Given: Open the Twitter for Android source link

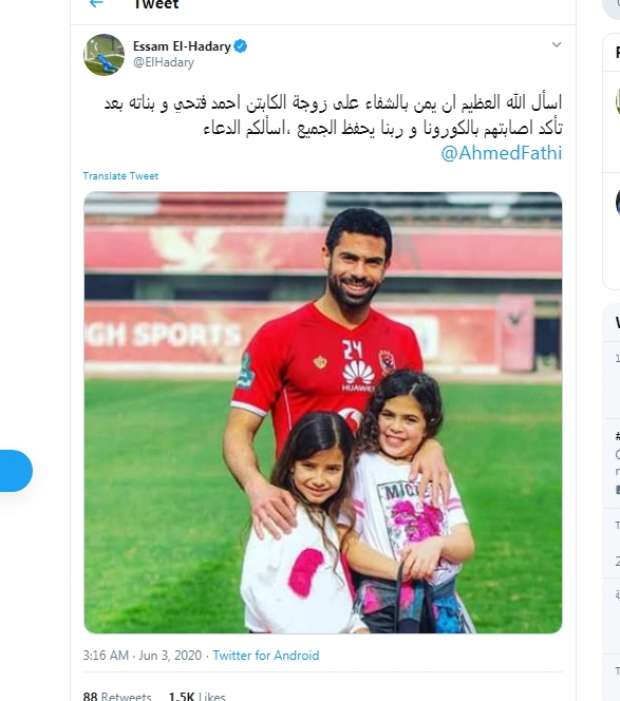Looking at the screenshot, I should click(x=266, y=655).
